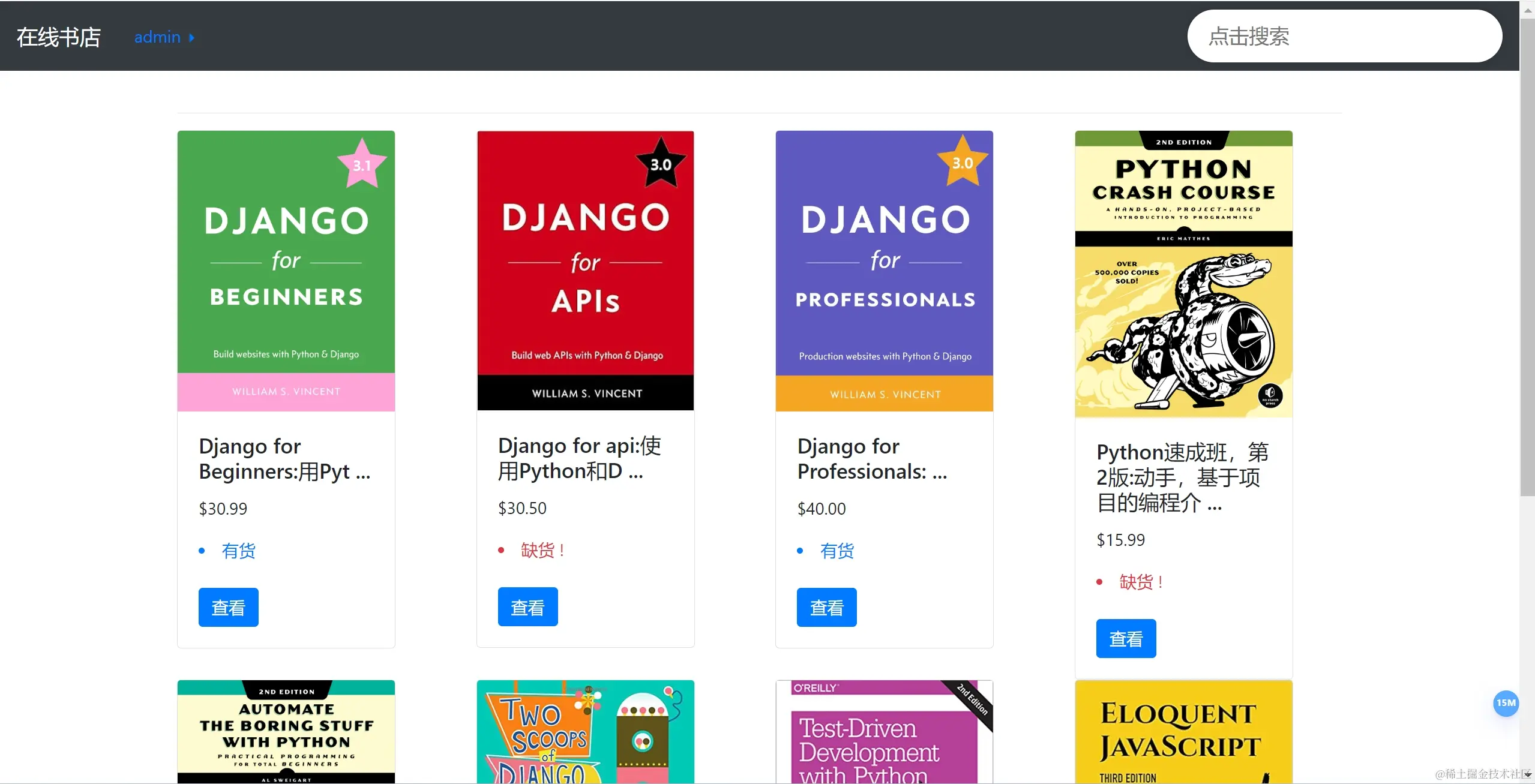The height and width of the screenshot is (784, 1535).
Task: Click the 在线书店 site logo
Action: pos(58,37)
